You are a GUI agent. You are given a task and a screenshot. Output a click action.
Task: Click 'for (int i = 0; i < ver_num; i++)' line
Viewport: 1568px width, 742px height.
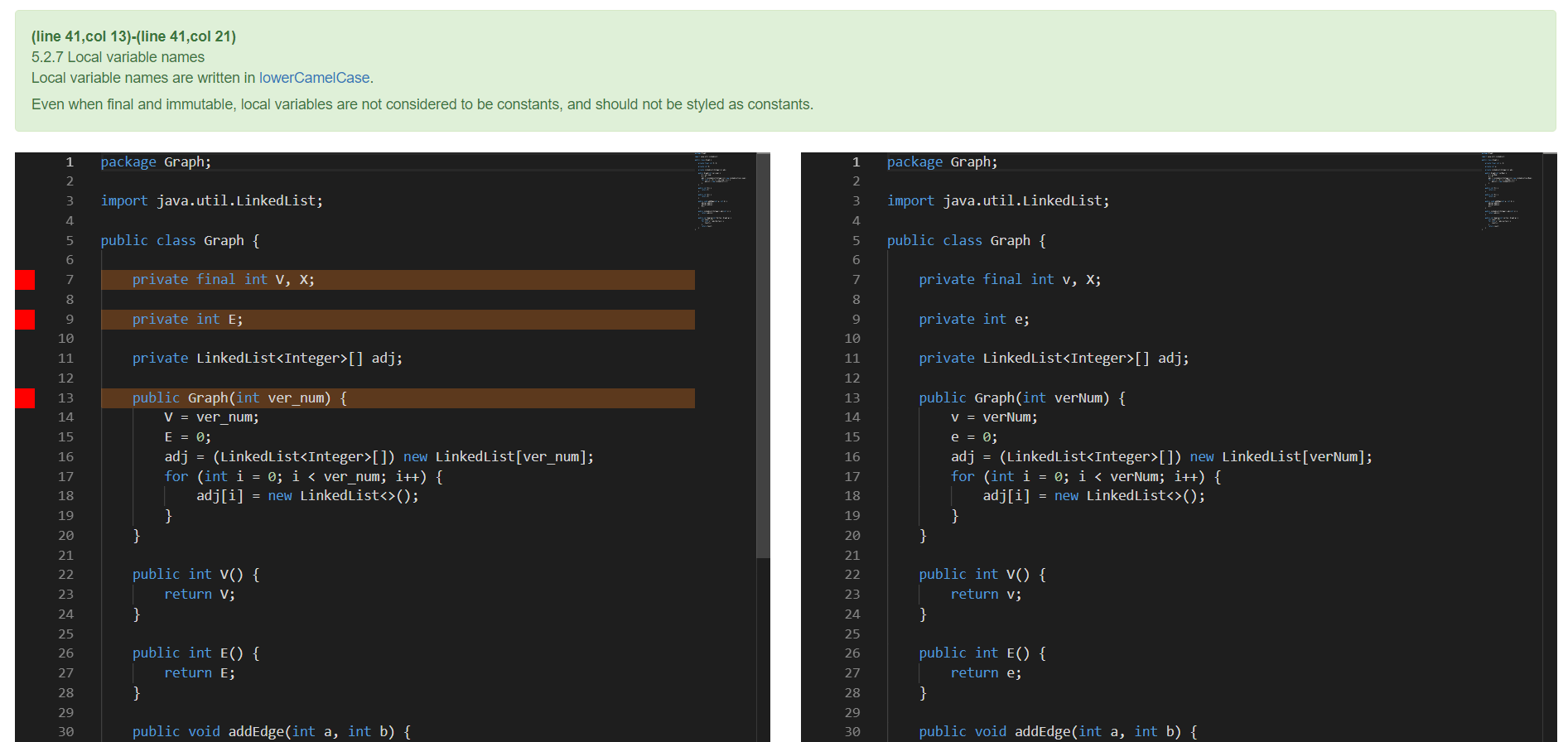(x=303, y=477)
